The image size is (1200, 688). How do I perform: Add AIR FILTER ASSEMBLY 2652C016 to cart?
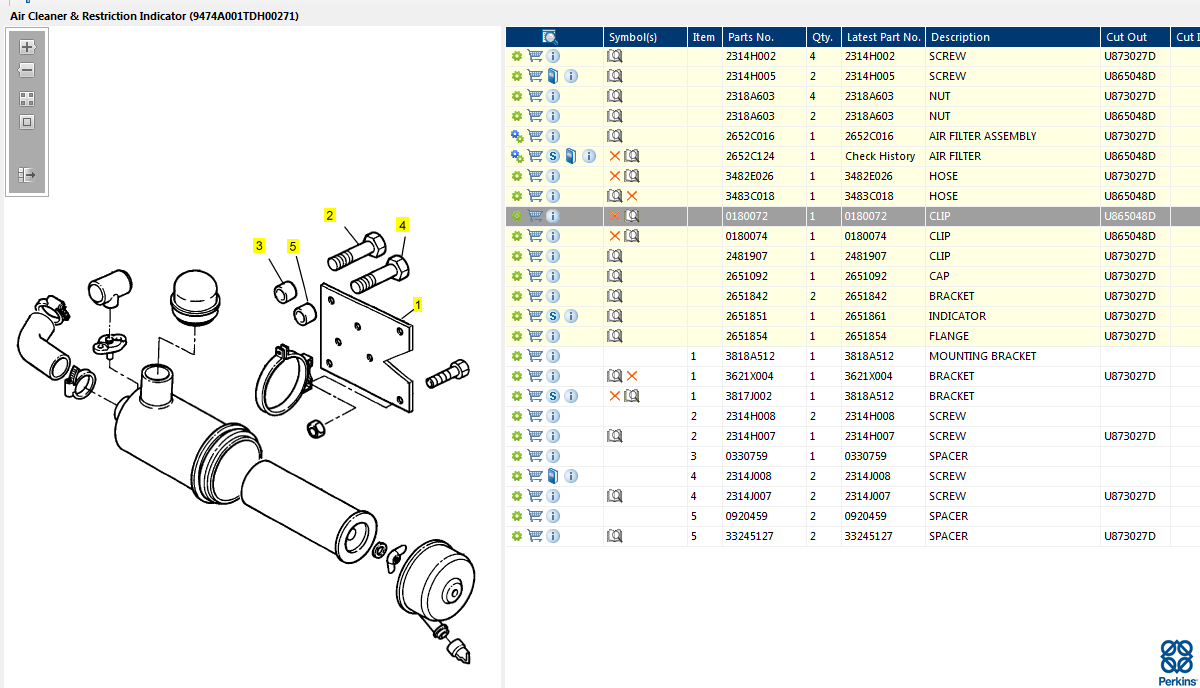point(535,136)
